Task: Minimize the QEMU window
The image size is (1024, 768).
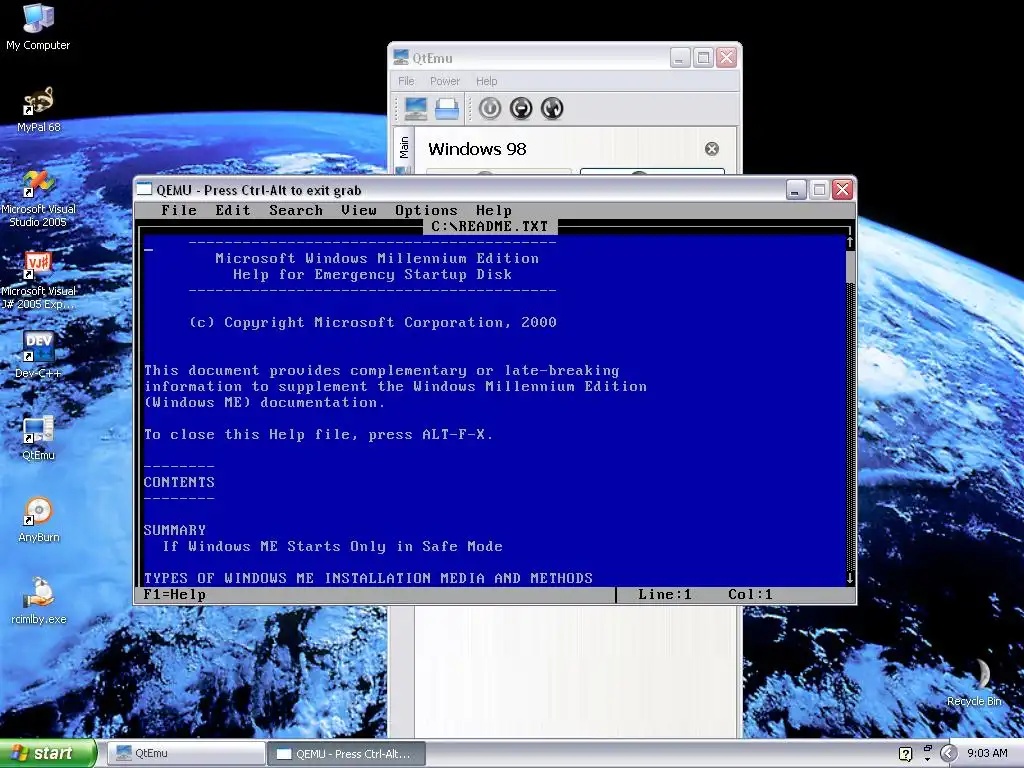Action: 795,189
